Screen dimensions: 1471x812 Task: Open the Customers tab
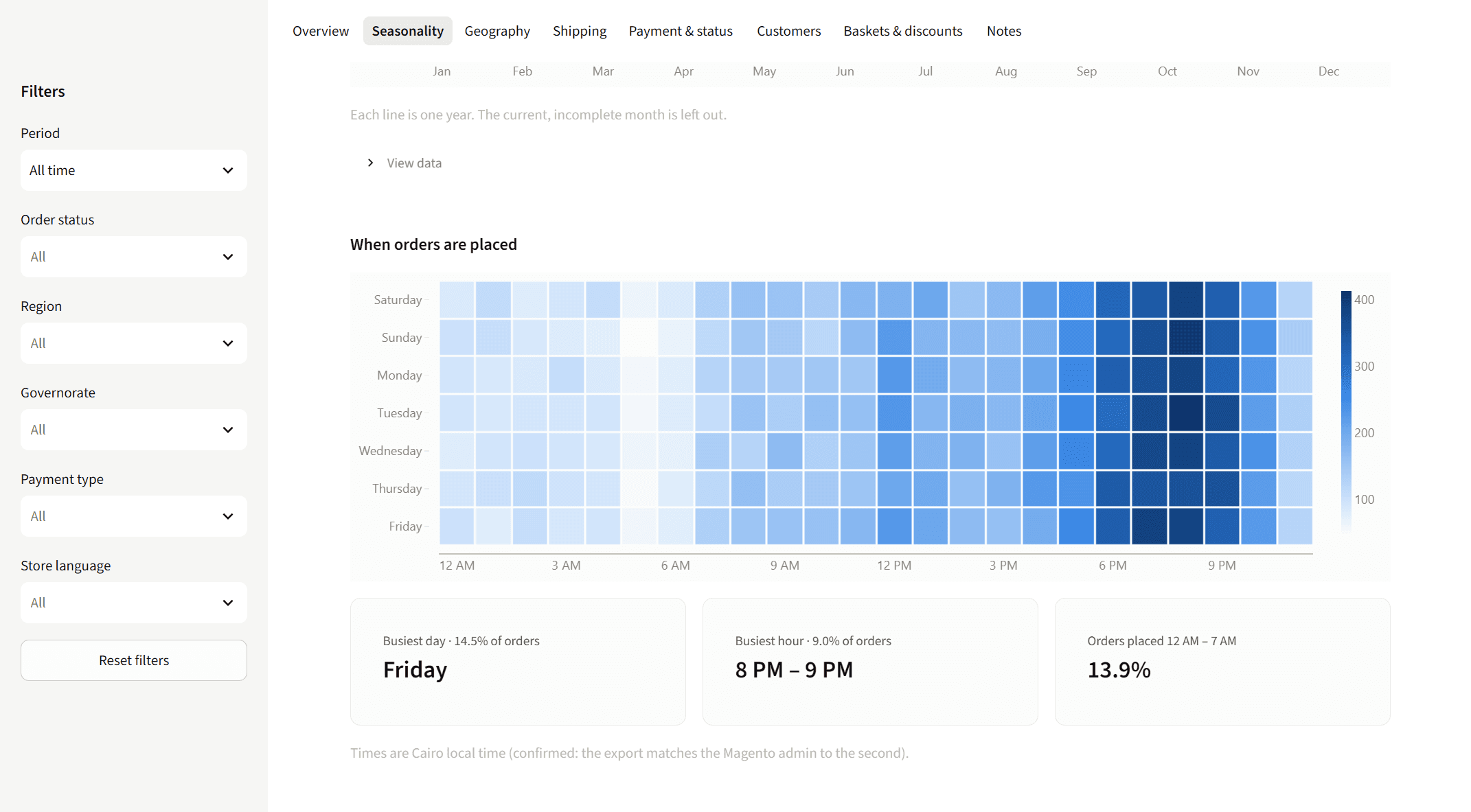point(789,31)
